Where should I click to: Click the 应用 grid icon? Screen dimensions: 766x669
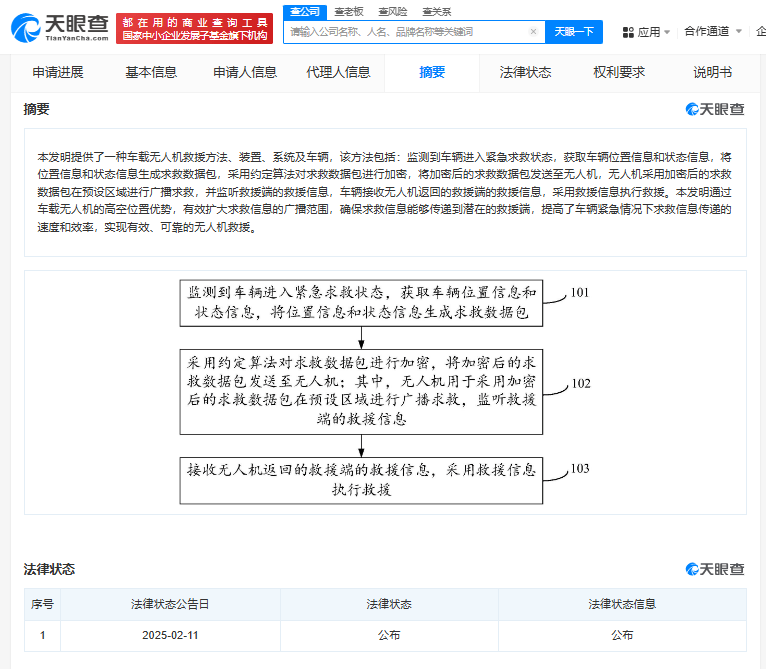[628, 32]
